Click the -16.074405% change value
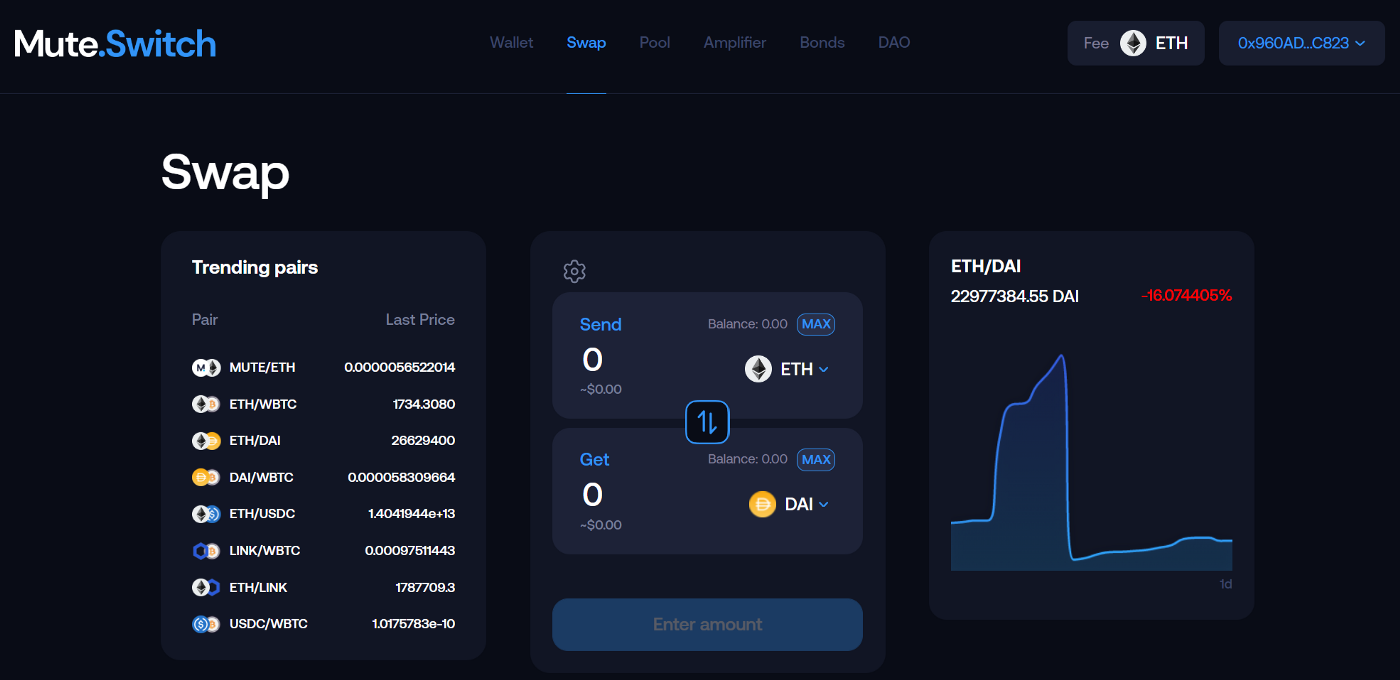1400x680 pixels. click(1186, 296)
